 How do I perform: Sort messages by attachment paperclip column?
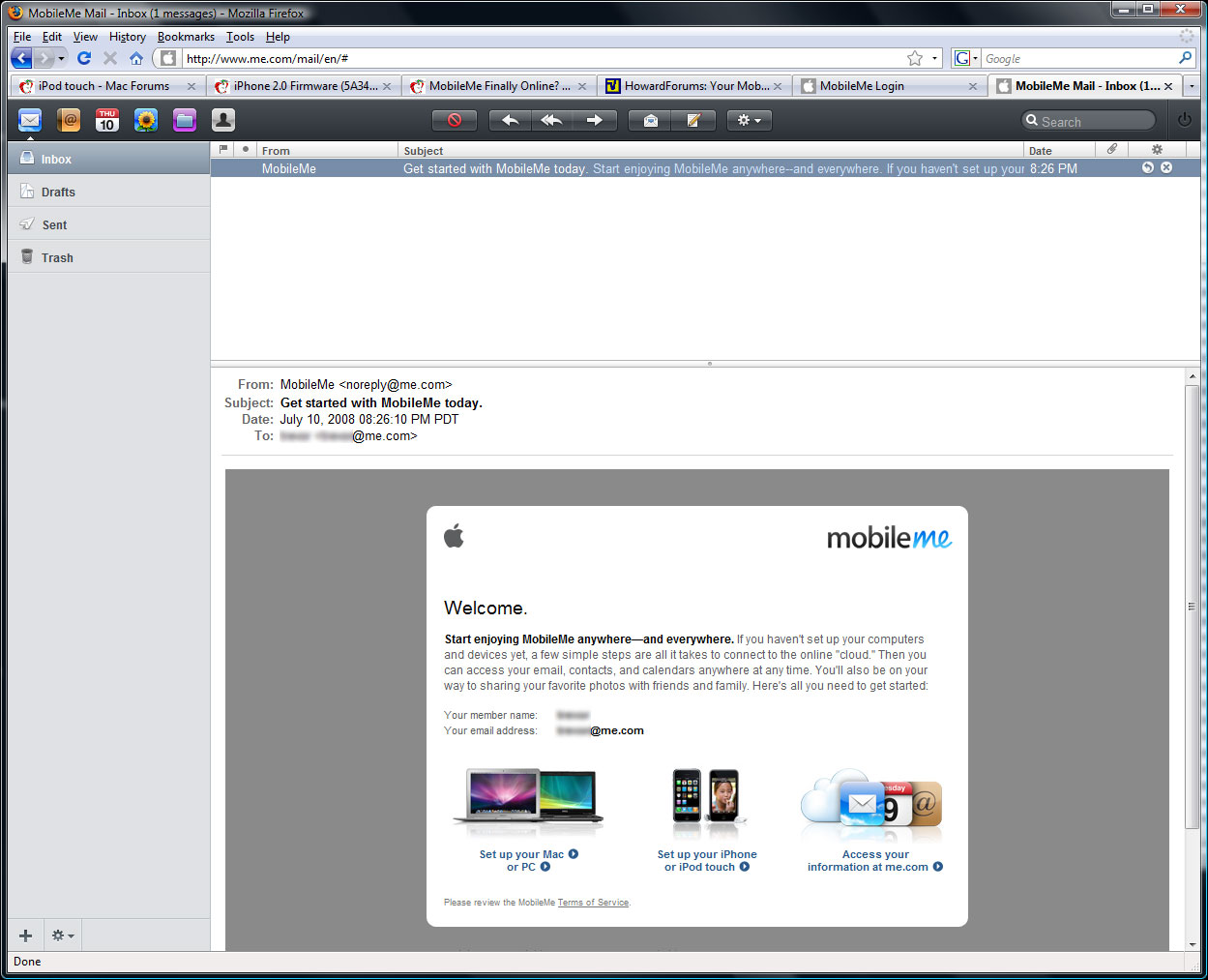[x=1112, y=149]
